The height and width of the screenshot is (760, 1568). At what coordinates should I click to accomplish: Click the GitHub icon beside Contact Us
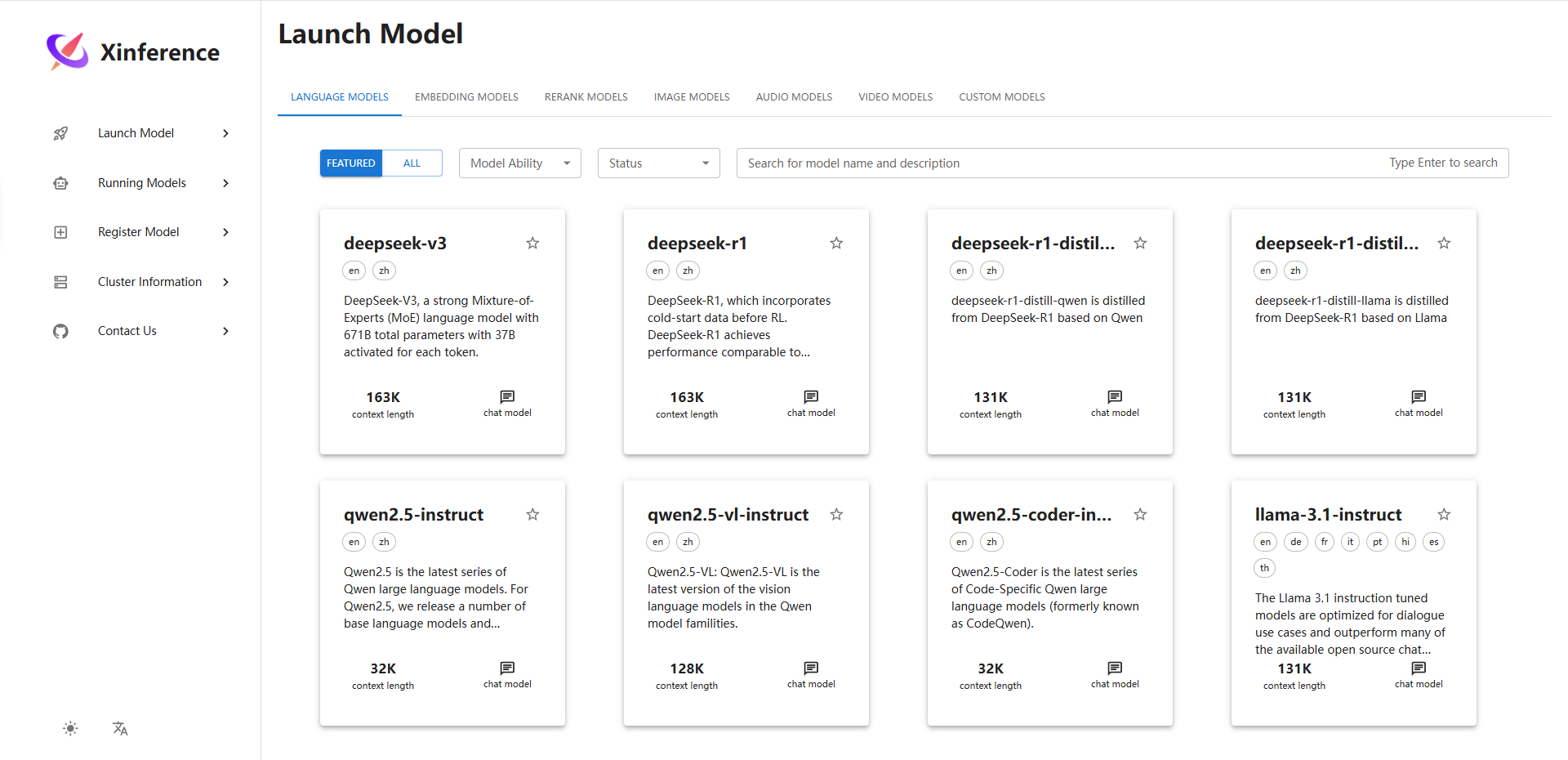[x=60, y=331]
